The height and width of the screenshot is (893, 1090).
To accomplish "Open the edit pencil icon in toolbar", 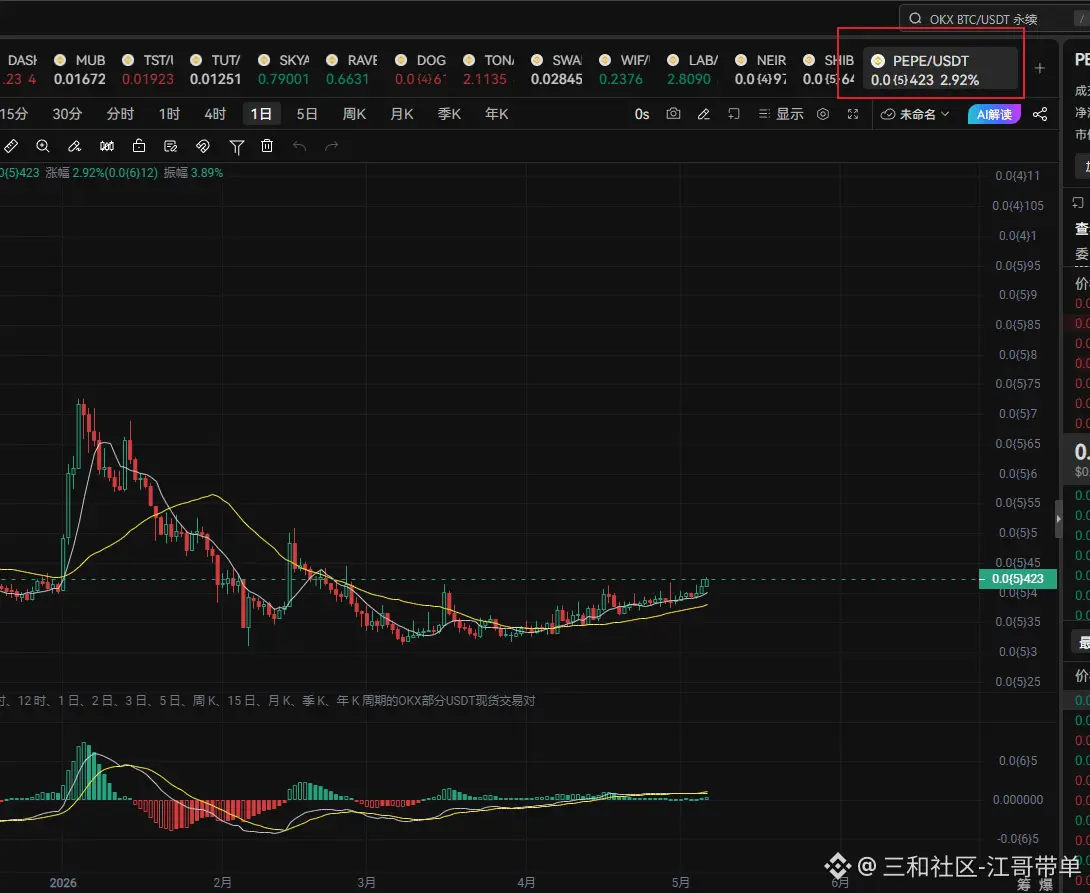I will coord(703,114).
